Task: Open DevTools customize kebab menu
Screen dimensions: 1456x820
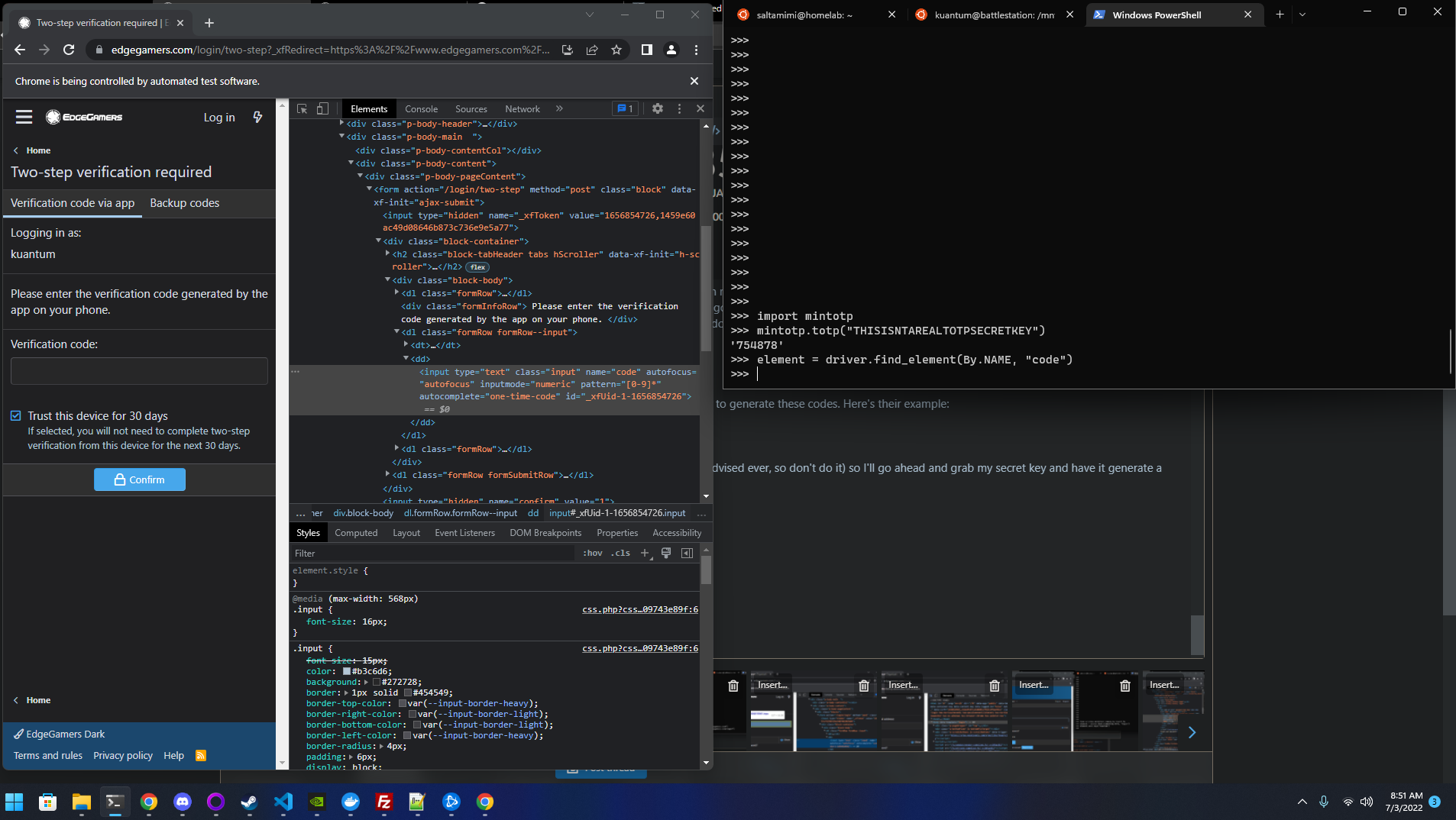Action: (x=679, y=108)
